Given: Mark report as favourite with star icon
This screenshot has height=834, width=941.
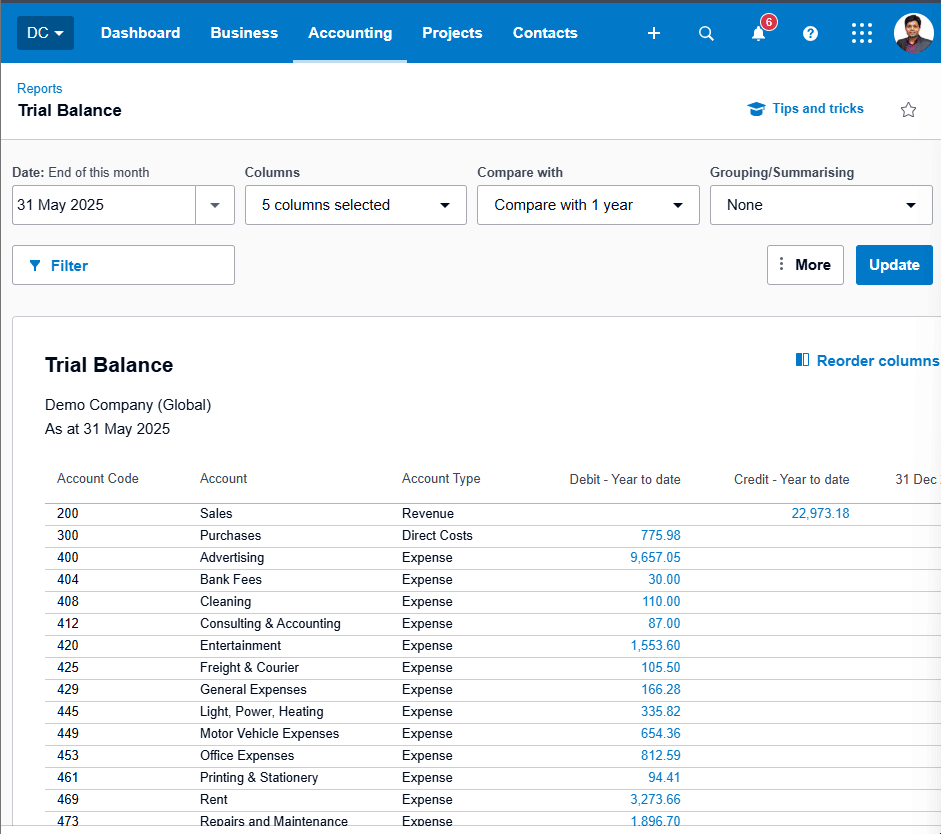Looking at the screenshot, I should [908, 110].
